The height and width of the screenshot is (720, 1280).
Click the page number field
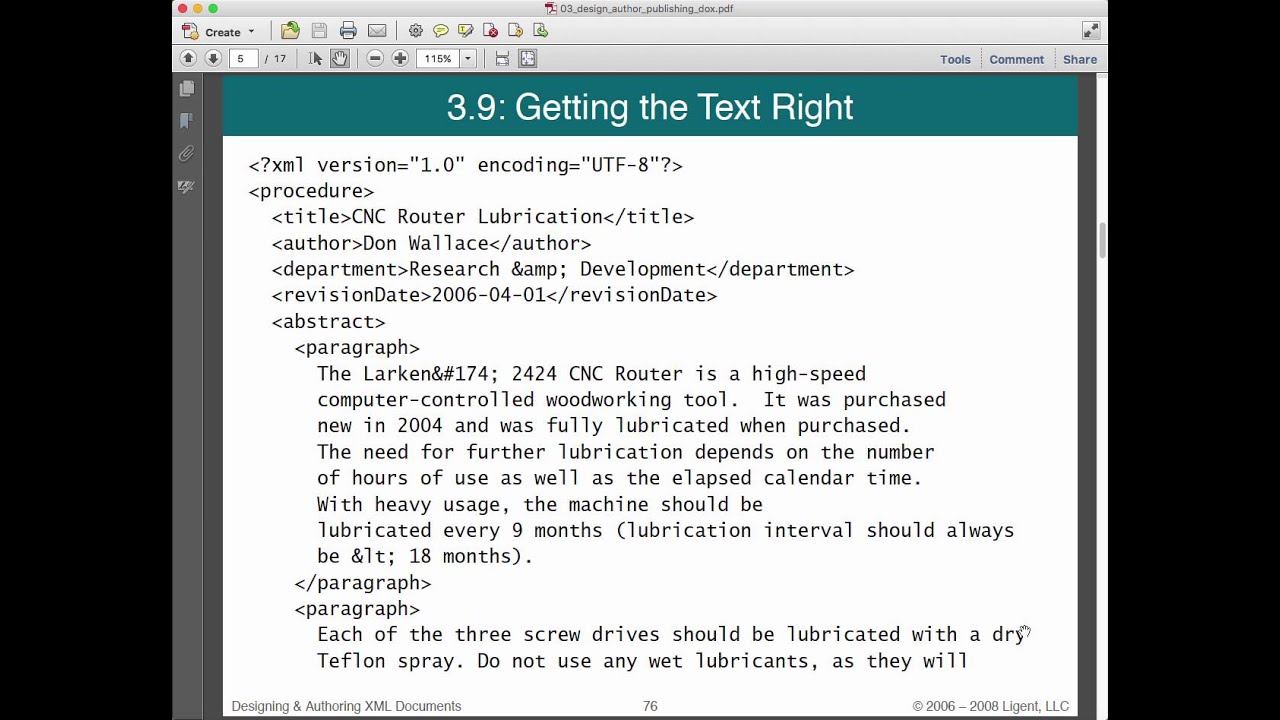(x=243, y=59)
